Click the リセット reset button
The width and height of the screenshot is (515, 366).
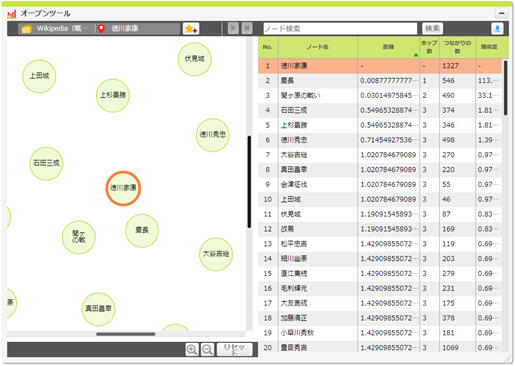(x=234, y=349)
